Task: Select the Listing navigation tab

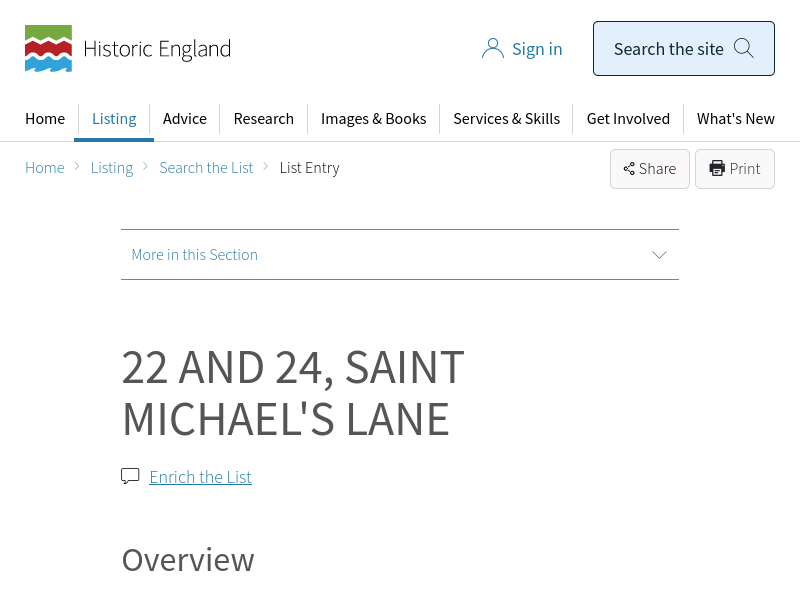Action: click(114, 118)
